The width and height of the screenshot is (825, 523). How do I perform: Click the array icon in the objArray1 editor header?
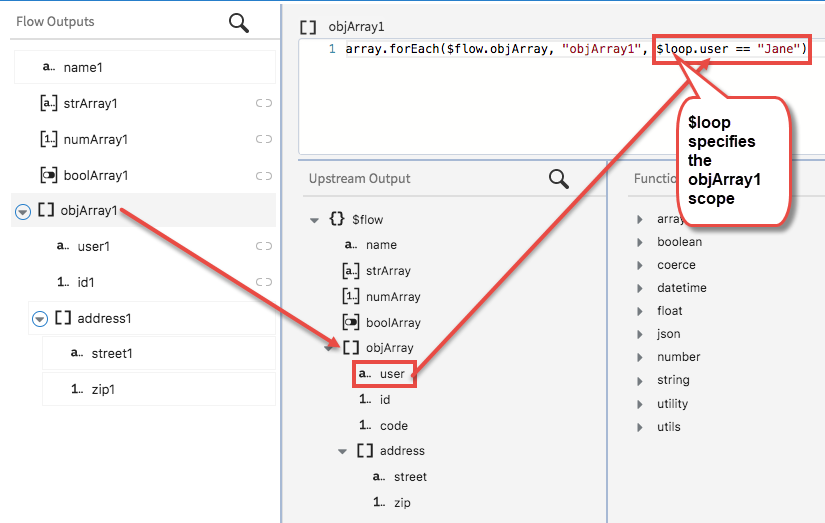tap(308, 27)
